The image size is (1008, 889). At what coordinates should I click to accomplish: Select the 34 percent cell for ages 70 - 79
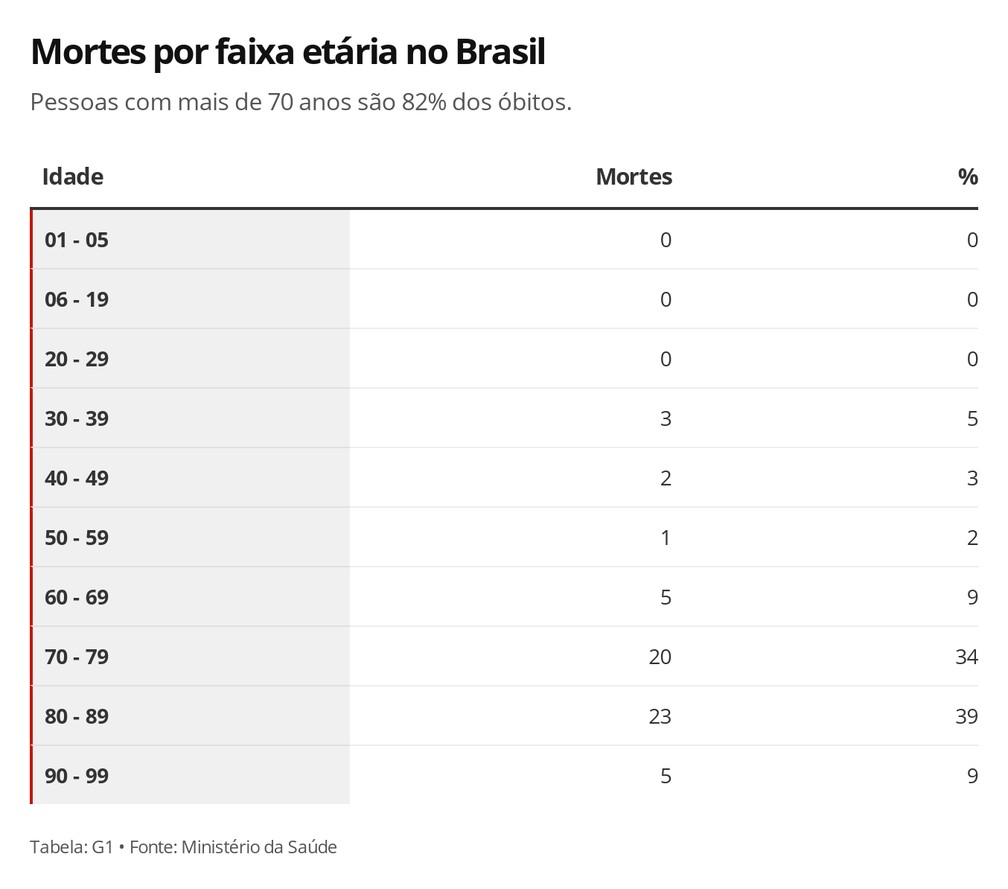pyautogui.click(x=966, y=657)
